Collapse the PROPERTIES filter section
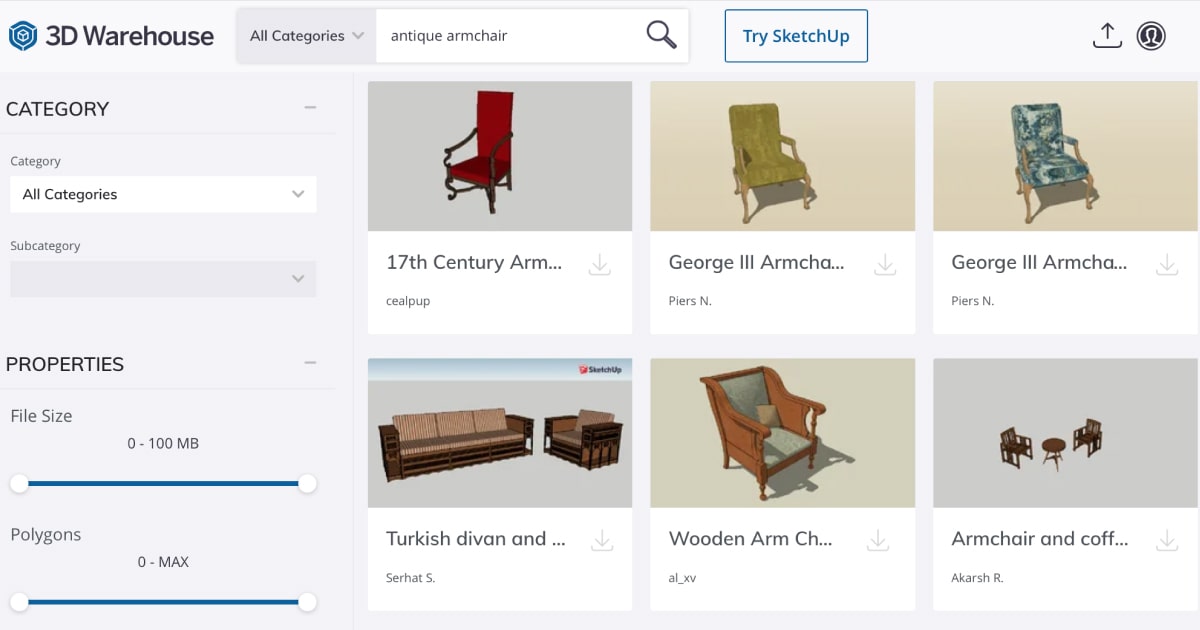Screen dimensions: 1200x630 [x=310, y=363]
